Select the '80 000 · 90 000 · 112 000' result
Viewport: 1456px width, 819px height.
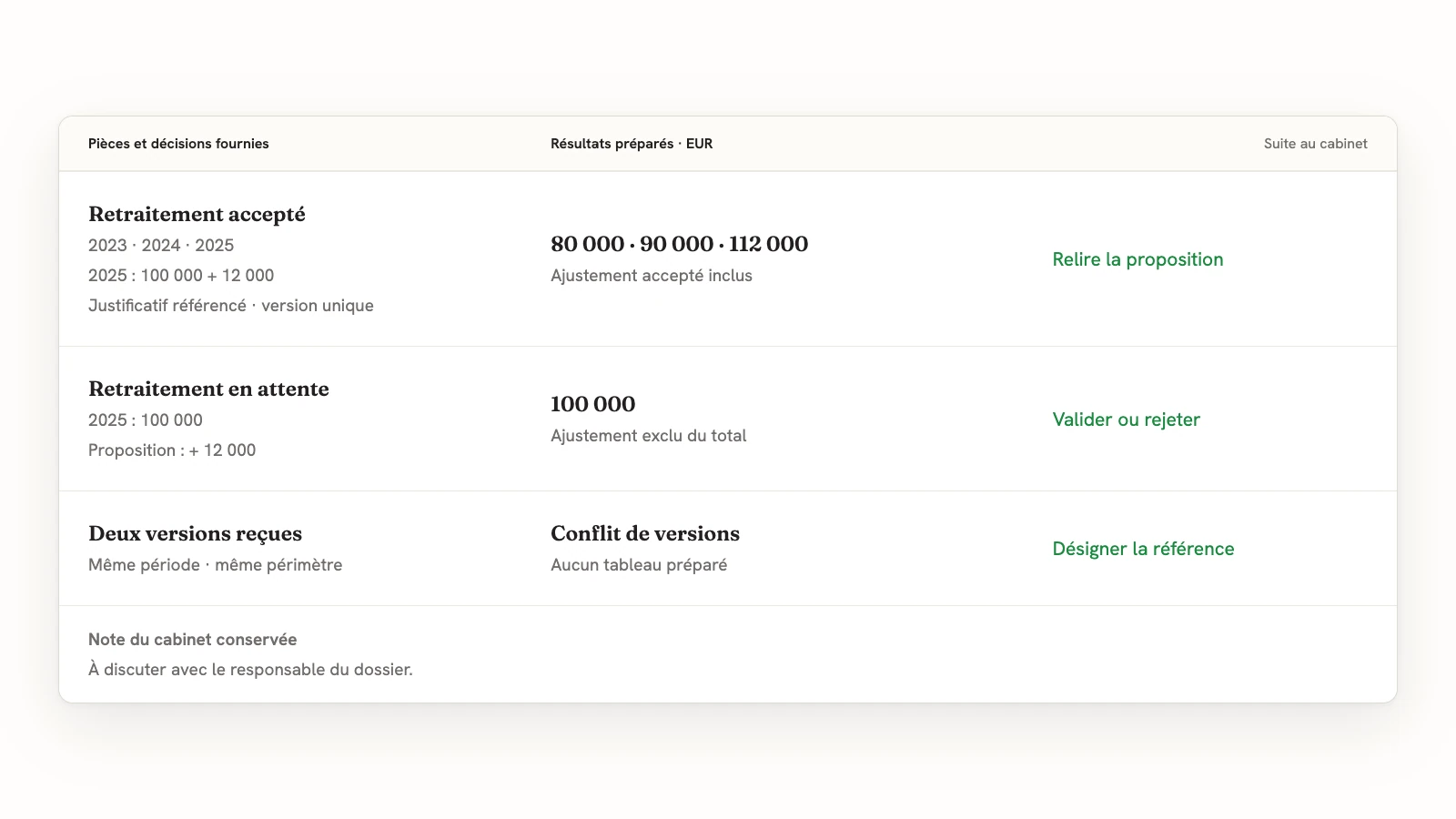[x=679, y=244]
